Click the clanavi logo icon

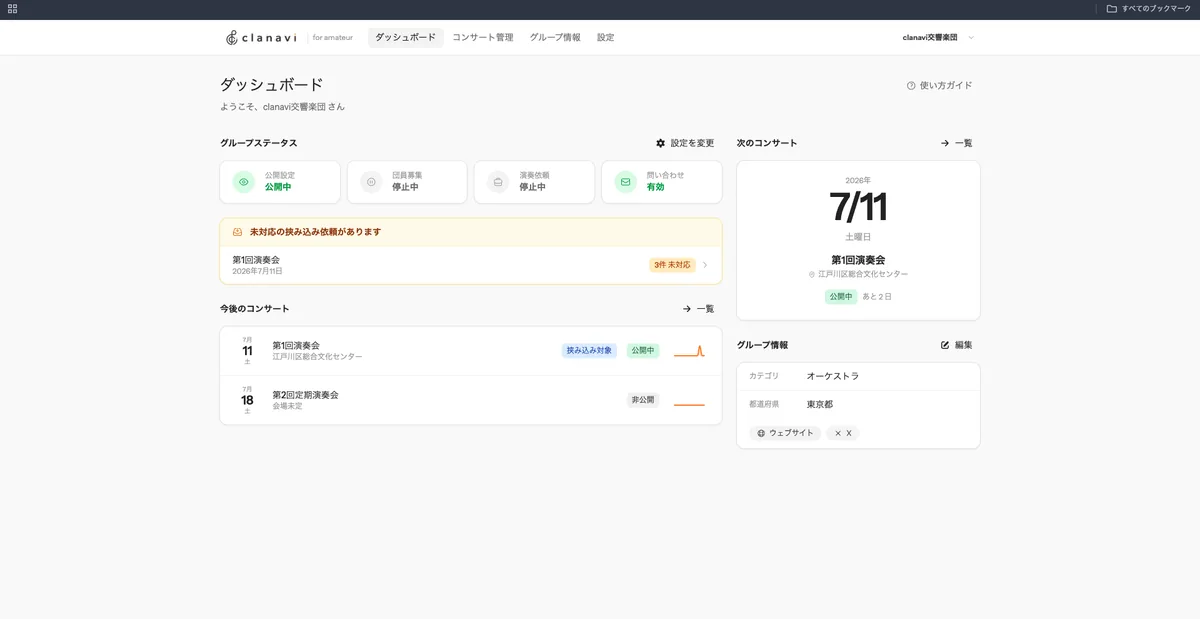(232, 38)
